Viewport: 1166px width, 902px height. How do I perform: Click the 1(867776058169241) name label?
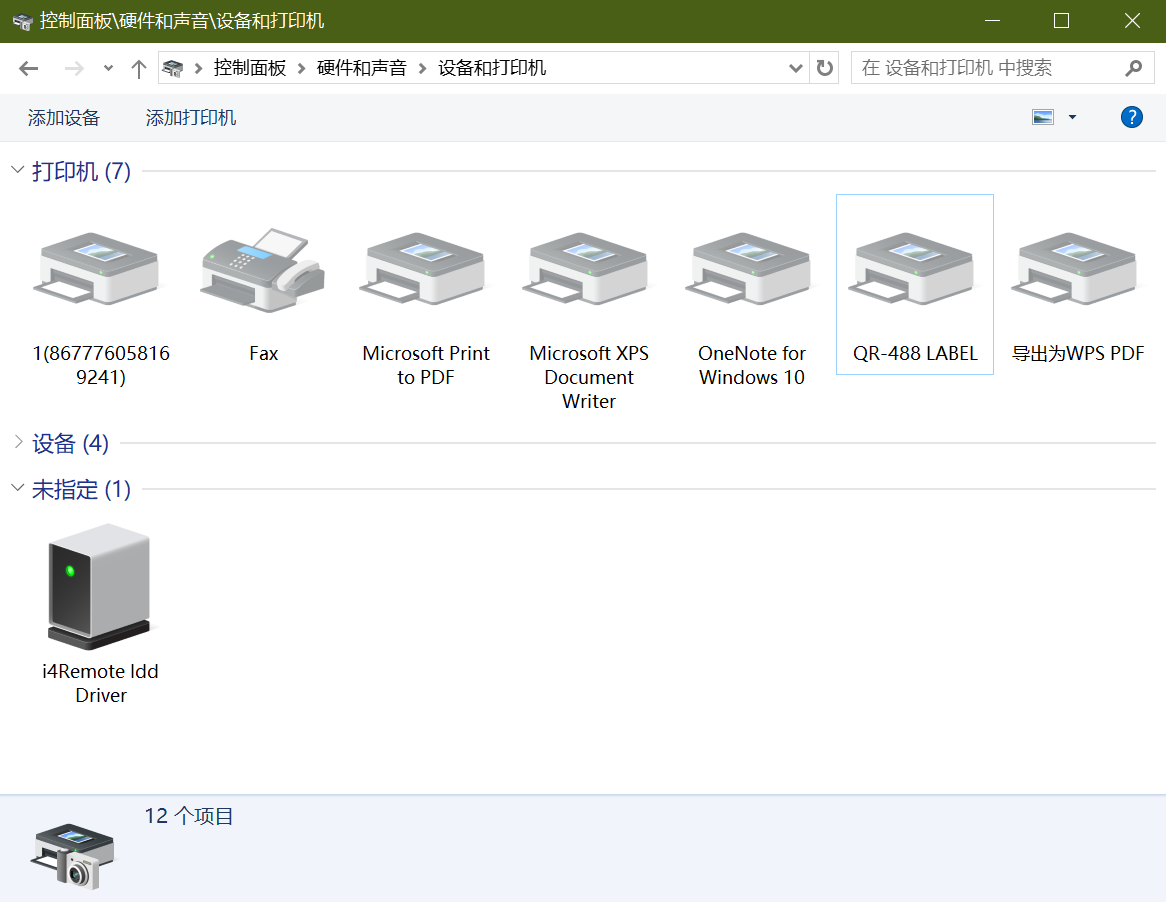(x=101, y=365)
